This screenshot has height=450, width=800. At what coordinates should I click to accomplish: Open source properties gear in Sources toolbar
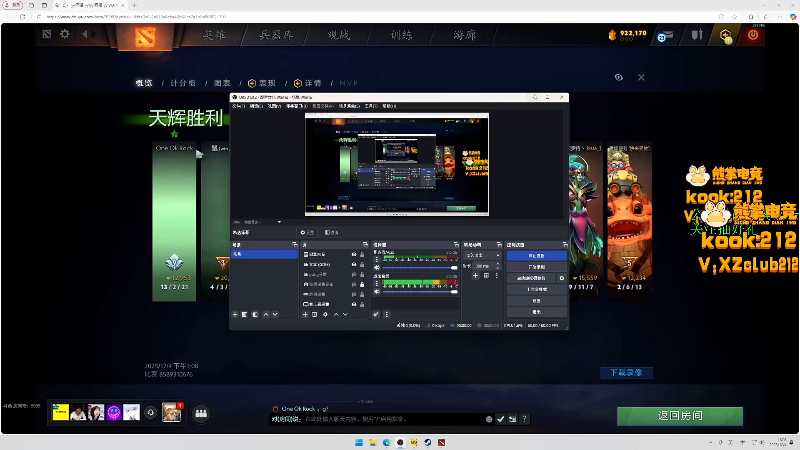pyautogui.click(x=325, y=315)
